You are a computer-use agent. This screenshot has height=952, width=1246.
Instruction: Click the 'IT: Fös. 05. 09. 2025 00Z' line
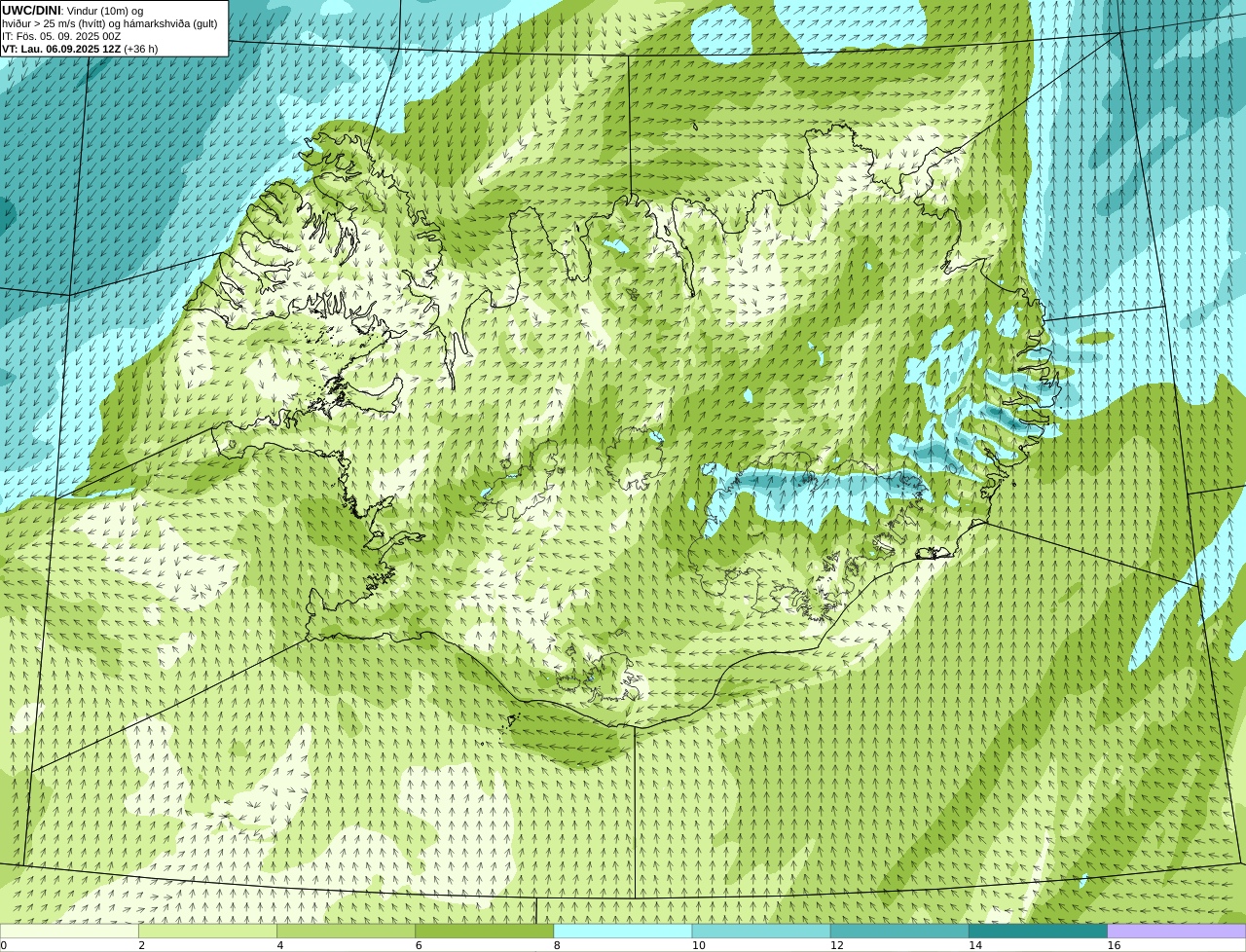coord(61,36)
